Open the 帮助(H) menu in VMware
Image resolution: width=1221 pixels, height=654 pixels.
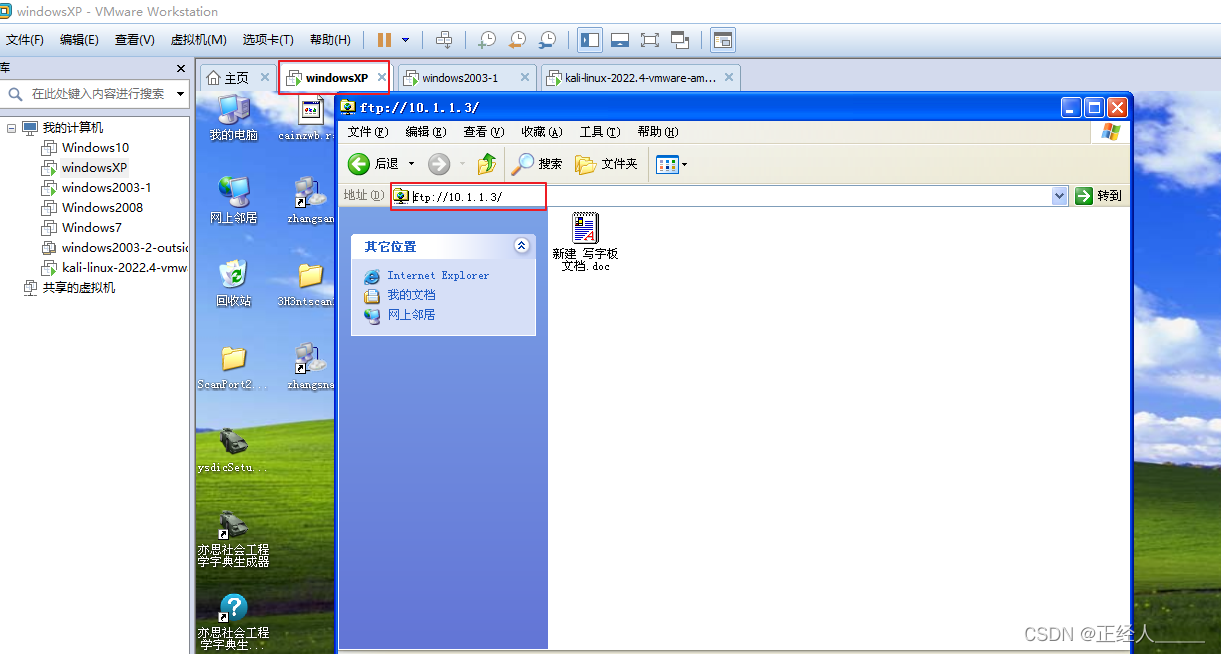tap(330, 40)
